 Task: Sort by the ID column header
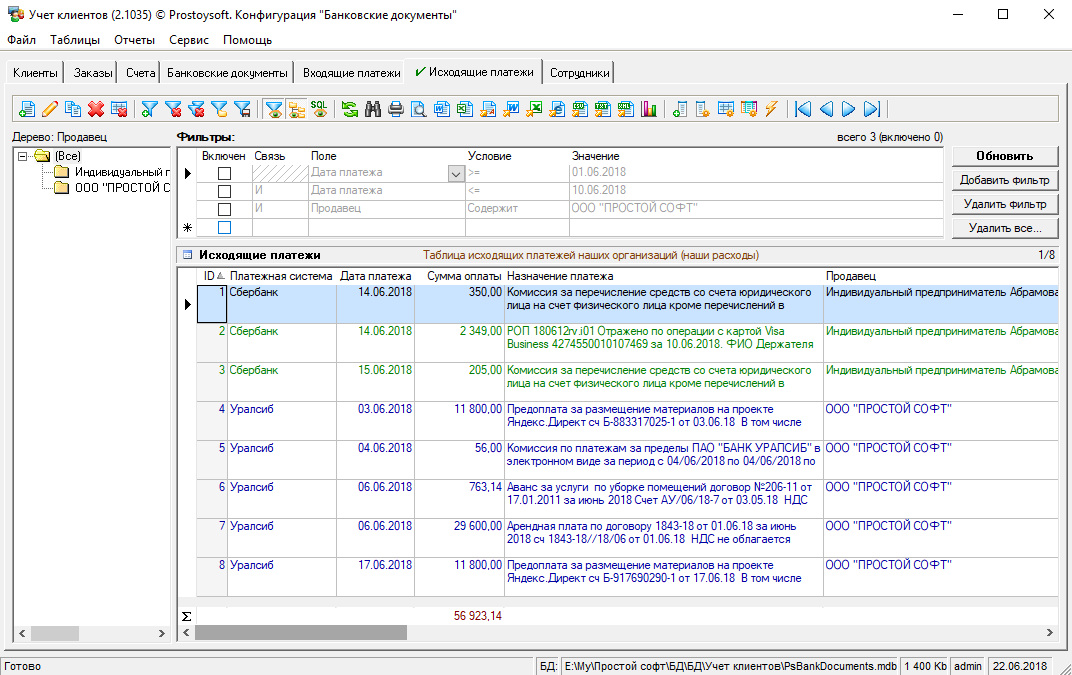(211, 275)
